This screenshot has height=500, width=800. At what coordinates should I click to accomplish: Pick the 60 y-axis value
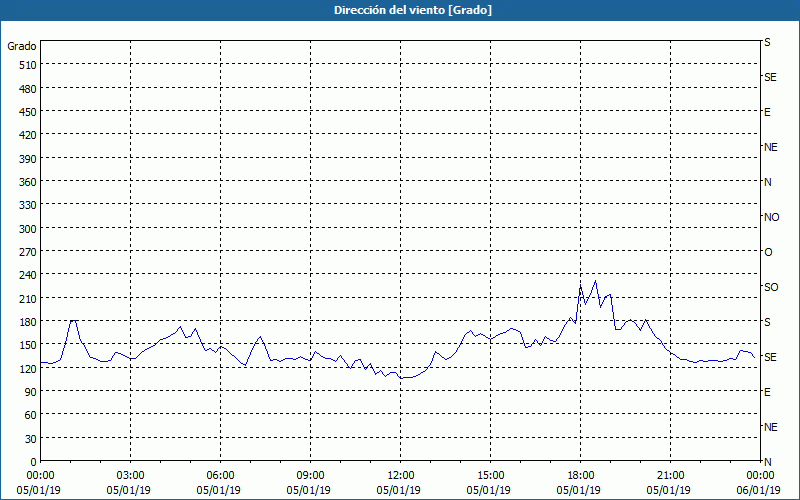(x=31, y=415)
